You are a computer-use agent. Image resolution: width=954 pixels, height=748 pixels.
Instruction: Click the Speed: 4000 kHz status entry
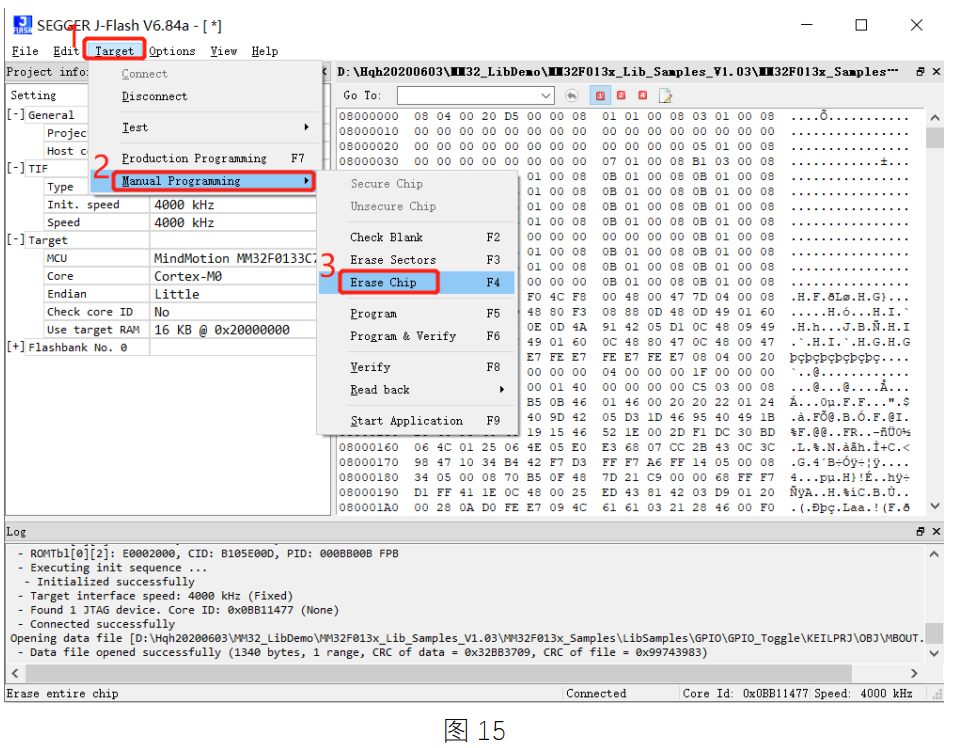tap(863, 693)
